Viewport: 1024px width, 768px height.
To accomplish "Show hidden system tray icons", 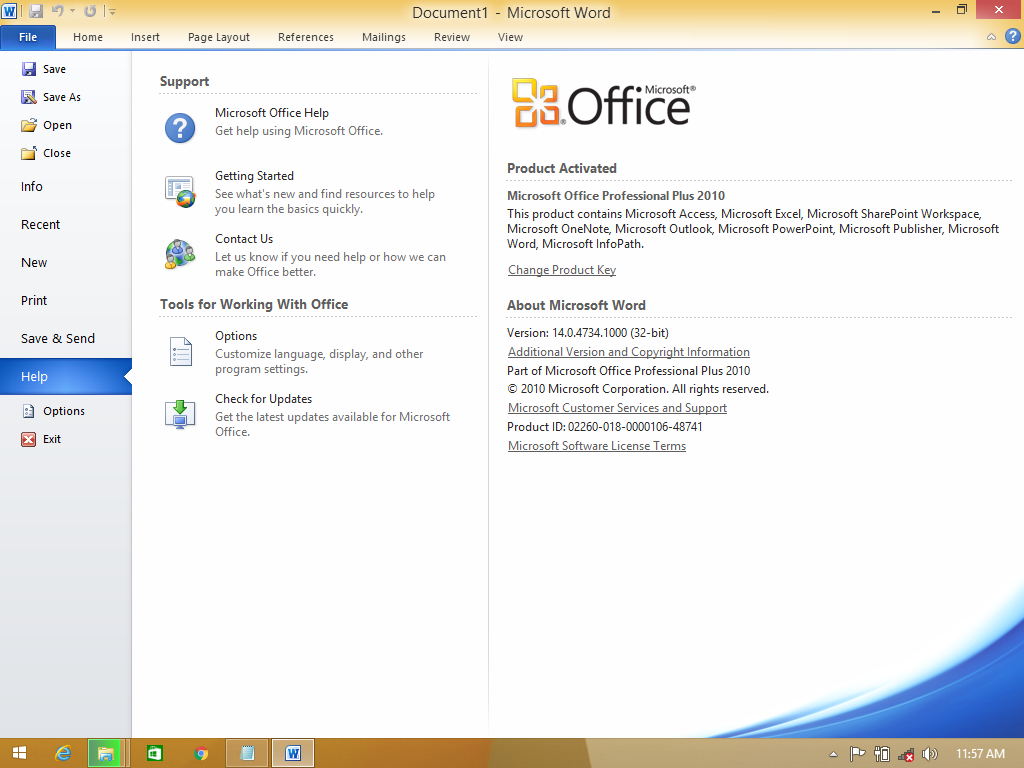I will (834, 754).
